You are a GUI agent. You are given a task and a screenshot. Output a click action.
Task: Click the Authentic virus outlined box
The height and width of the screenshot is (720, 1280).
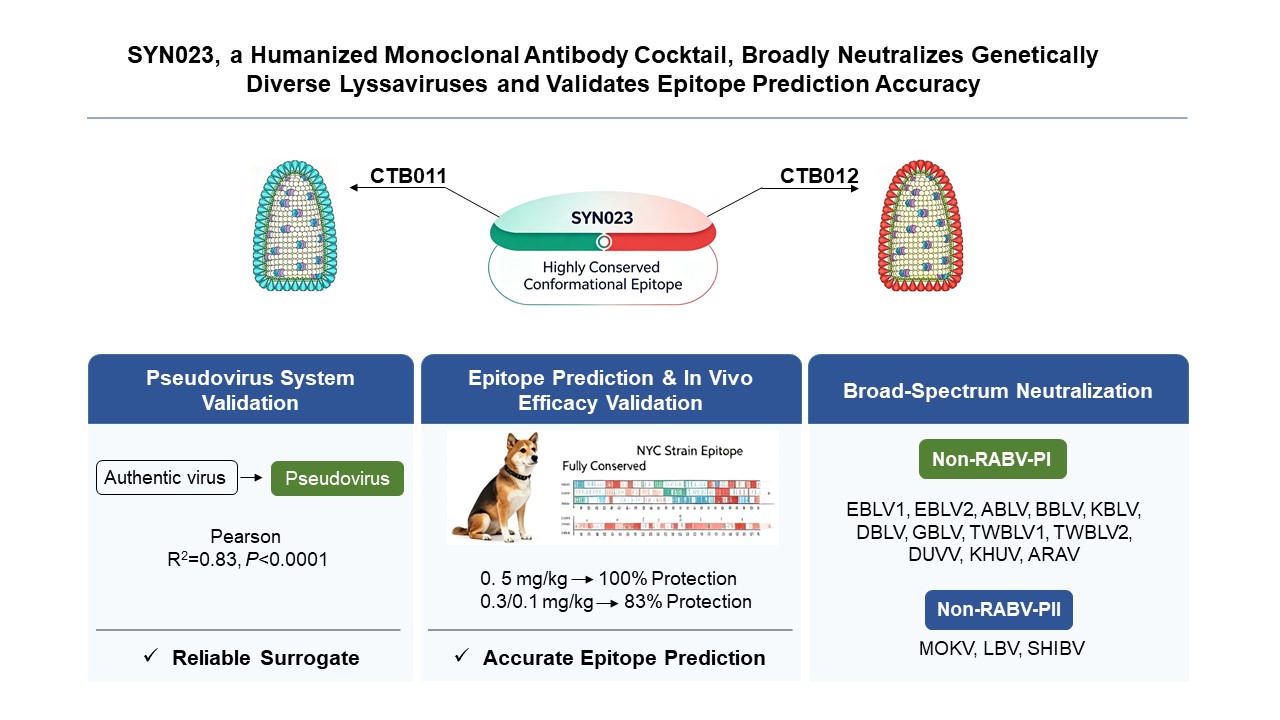(165, 478)
